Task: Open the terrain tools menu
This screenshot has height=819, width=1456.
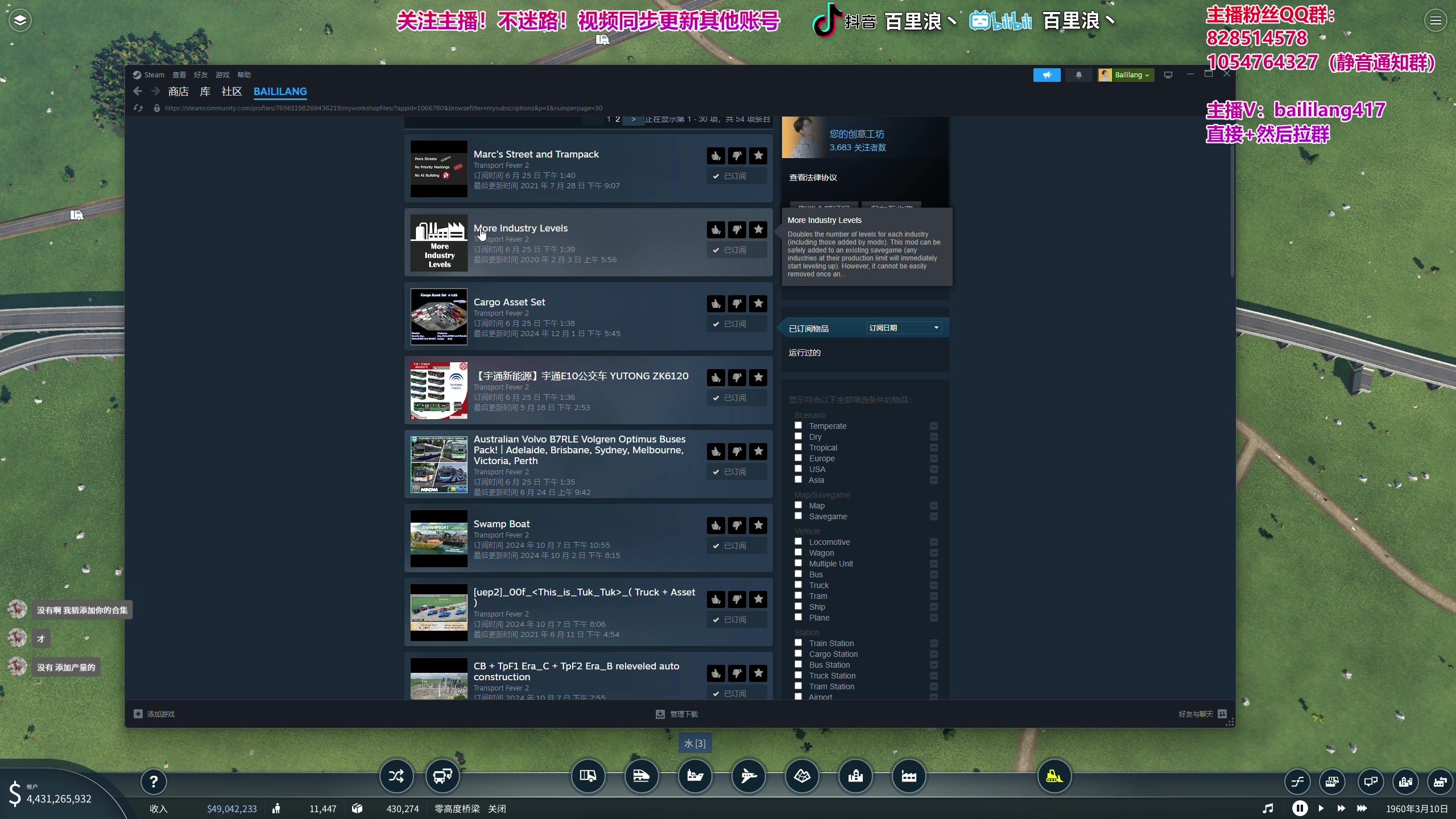Action: [802, 776]
